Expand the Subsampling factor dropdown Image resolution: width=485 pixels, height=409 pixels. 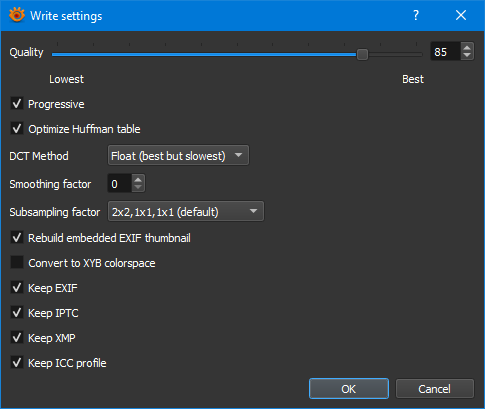186,211
